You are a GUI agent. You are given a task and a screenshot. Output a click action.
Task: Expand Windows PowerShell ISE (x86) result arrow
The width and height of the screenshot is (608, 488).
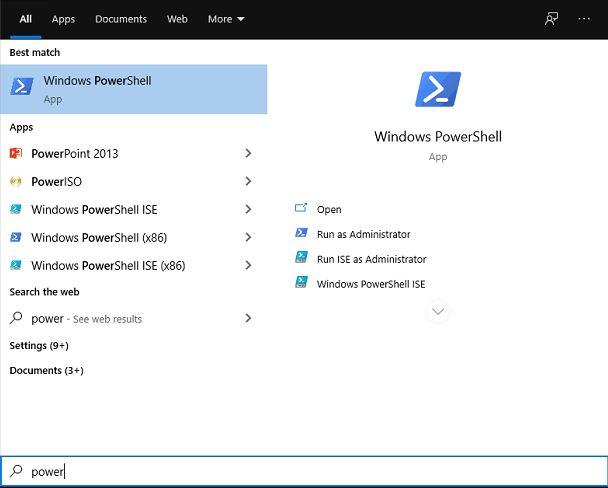tap(248, 265)
